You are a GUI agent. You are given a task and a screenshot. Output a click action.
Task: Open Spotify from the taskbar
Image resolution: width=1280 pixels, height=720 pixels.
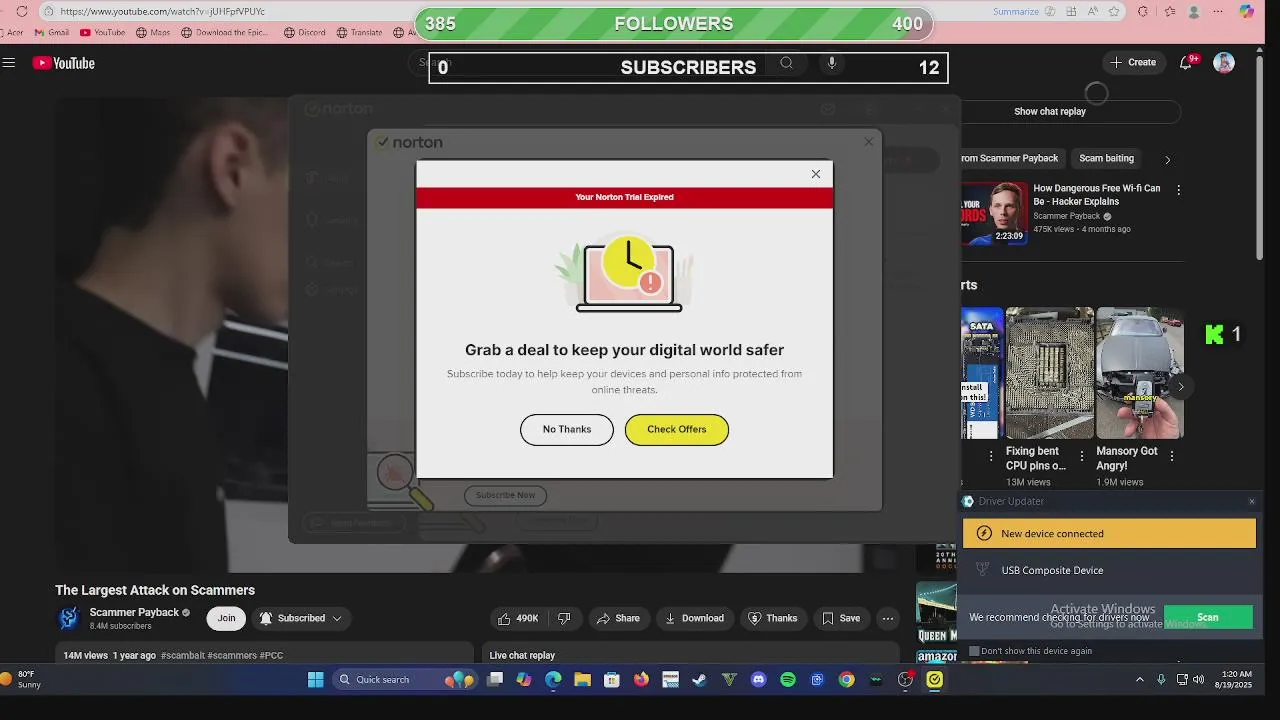click(787, 680)
